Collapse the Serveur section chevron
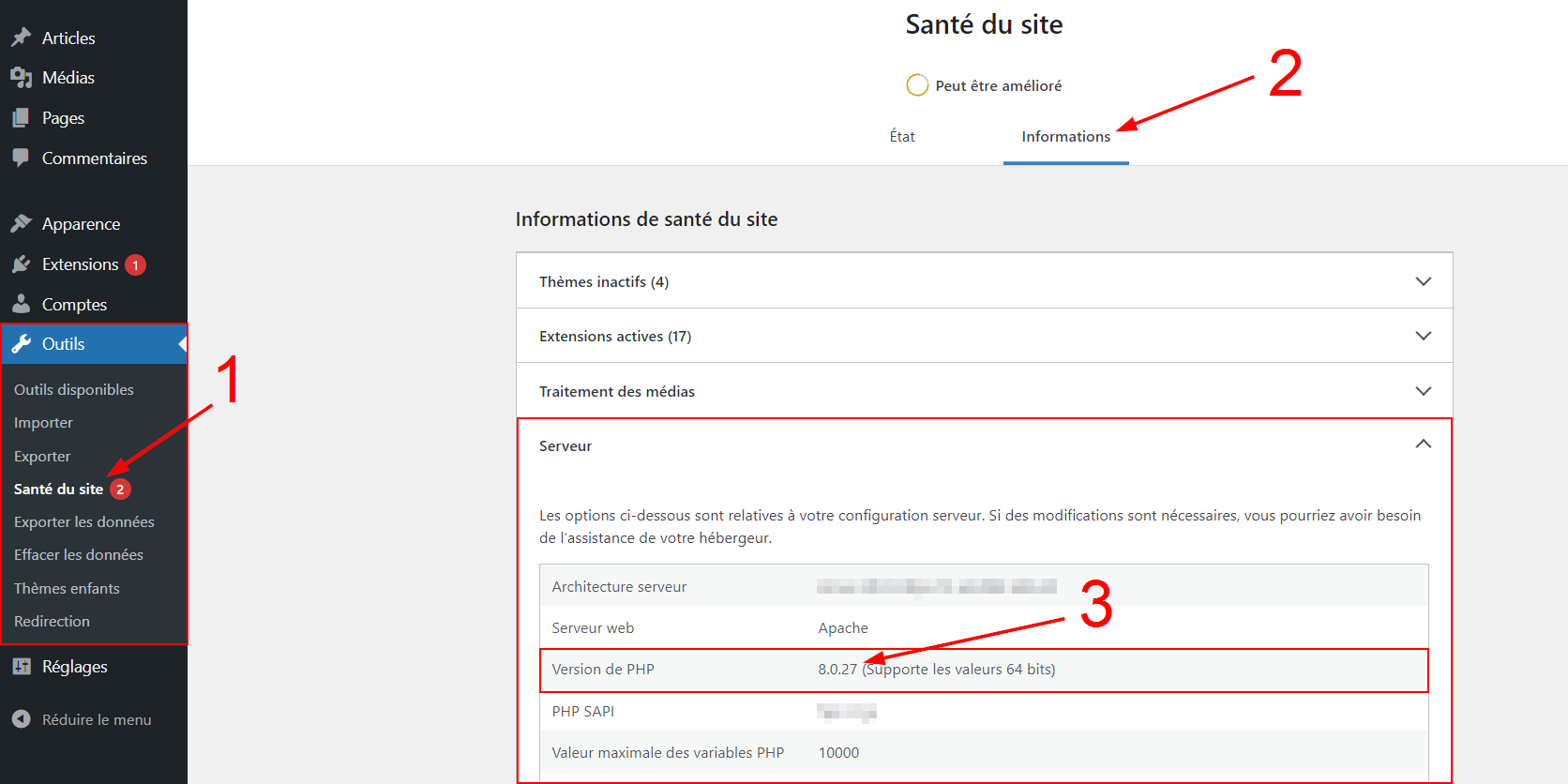 (x=1423, y=445)
